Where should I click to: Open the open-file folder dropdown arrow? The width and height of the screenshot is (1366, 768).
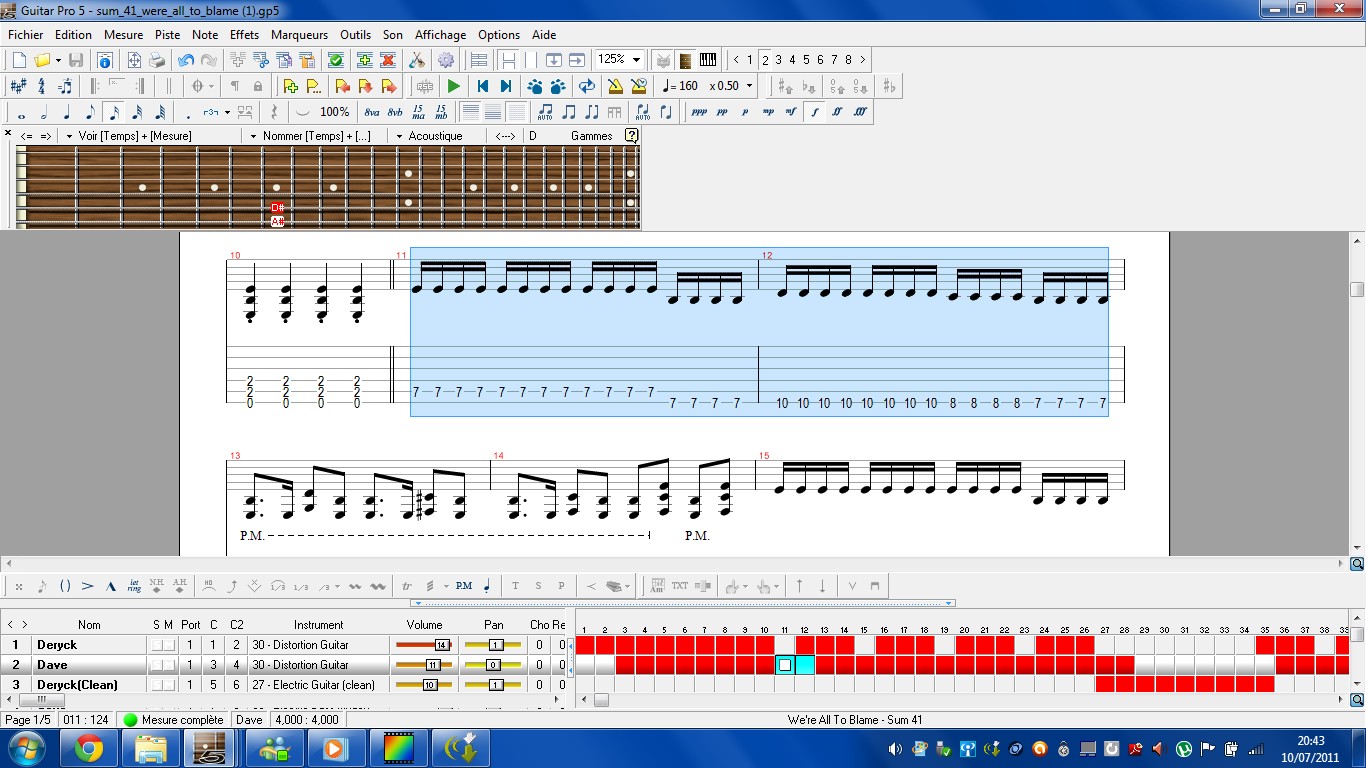coord(59,60)
